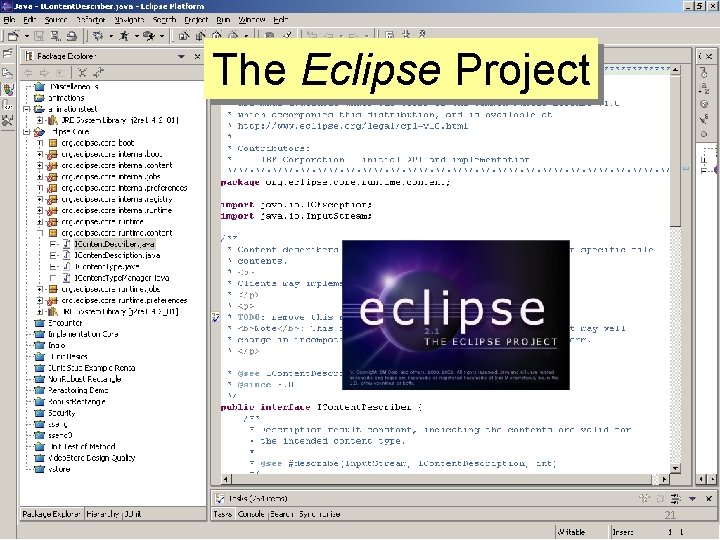Viewport: 720px width, 540px height.
Task: Select IContentDescription.java in the tree
Action: 117,255
